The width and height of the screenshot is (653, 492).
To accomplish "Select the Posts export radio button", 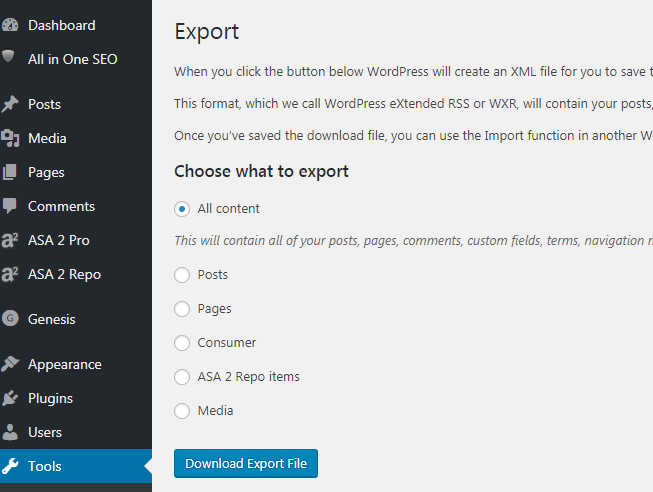I will [x=182, y=275].
